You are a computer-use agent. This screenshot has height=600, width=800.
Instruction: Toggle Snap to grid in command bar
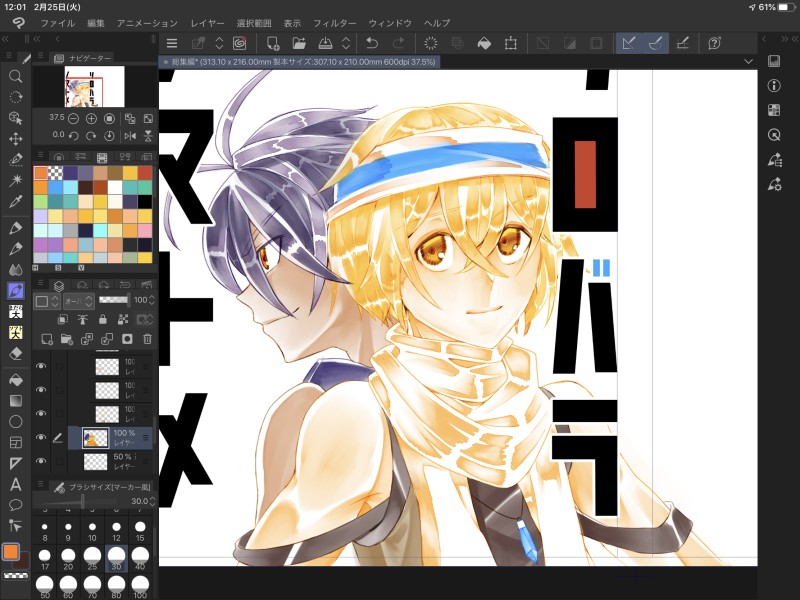682,43
